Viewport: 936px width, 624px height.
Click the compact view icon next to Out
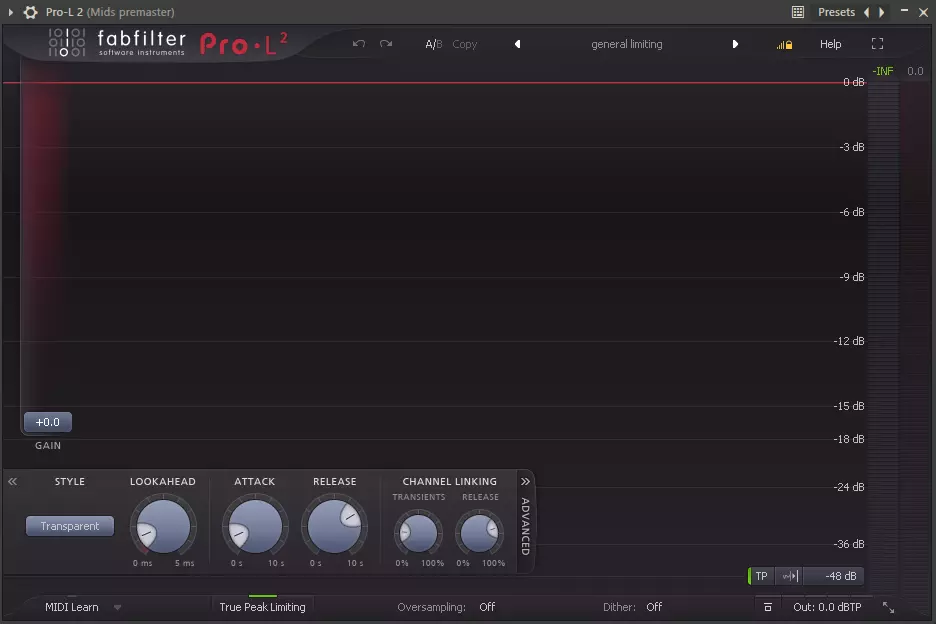pos(768,607)
